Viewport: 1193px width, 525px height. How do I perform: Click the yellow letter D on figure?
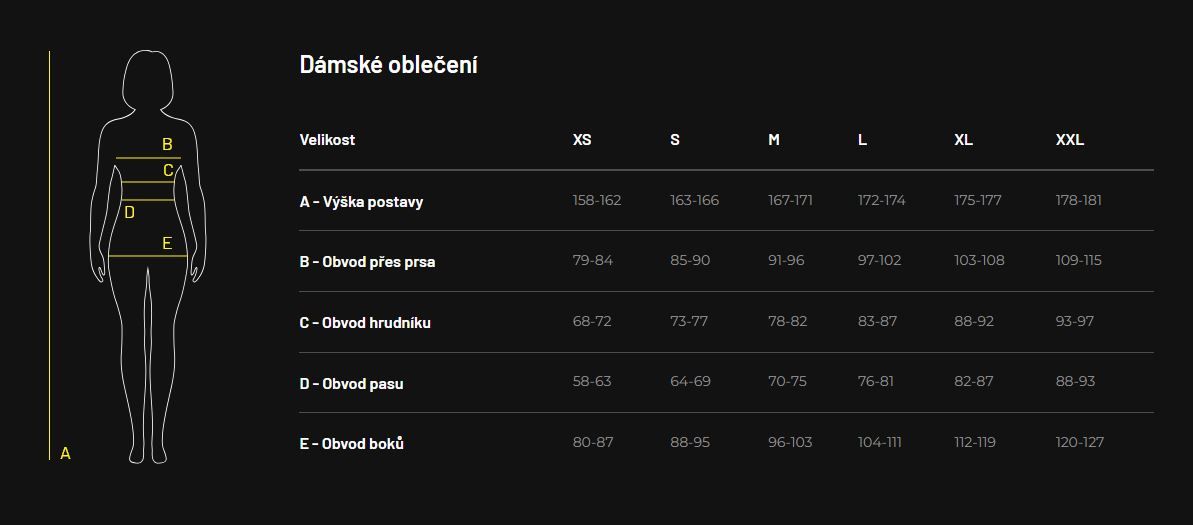pos(129,213)
